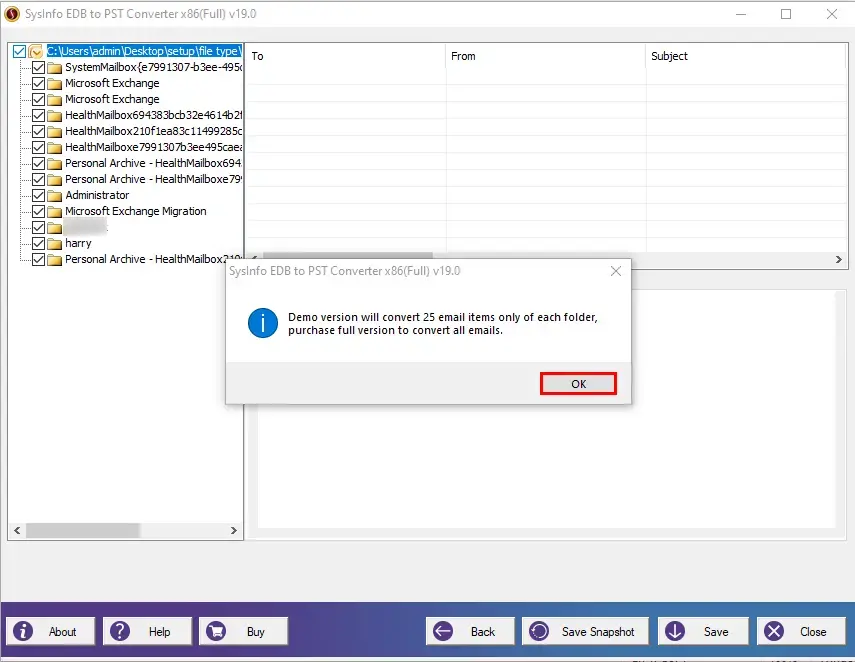Click the Close X circle icon
855x662 pixels.
click(x=774, y=631)
